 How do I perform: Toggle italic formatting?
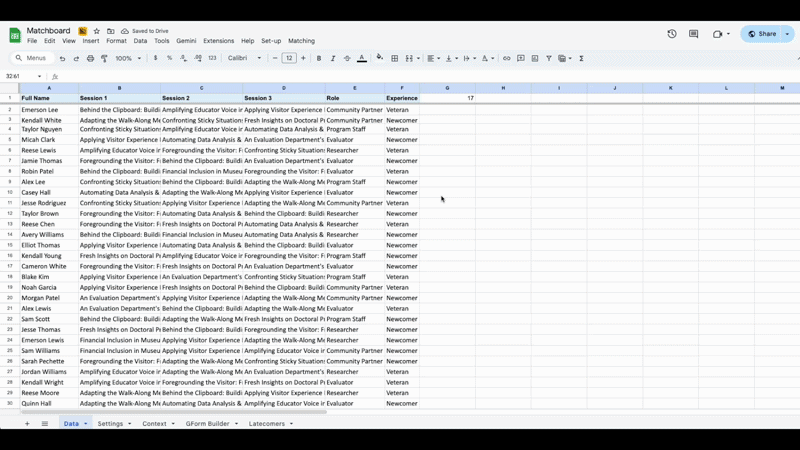tap(333, 58)
